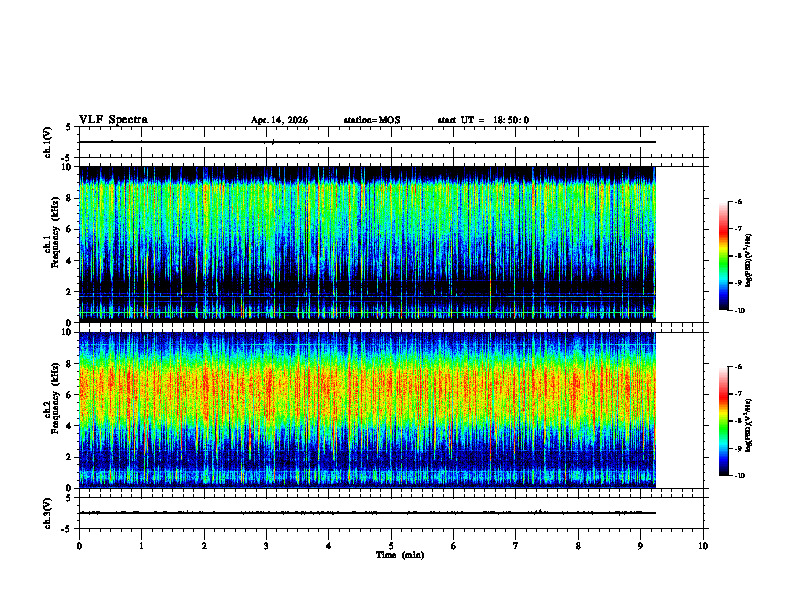792x612 pixels.
Task: Click the "start UT = 18:50:0" text
Action: (483, 120)
